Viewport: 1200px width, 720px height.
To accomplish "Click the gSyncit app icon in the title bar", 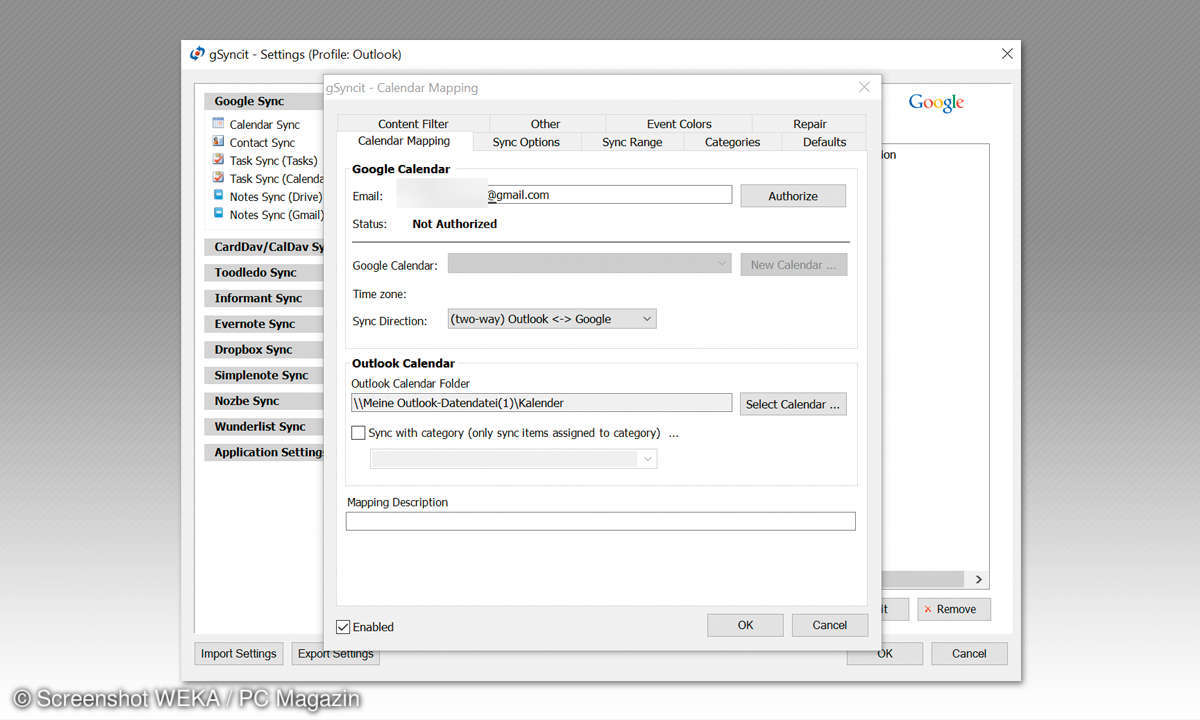I will click(197, 54).
